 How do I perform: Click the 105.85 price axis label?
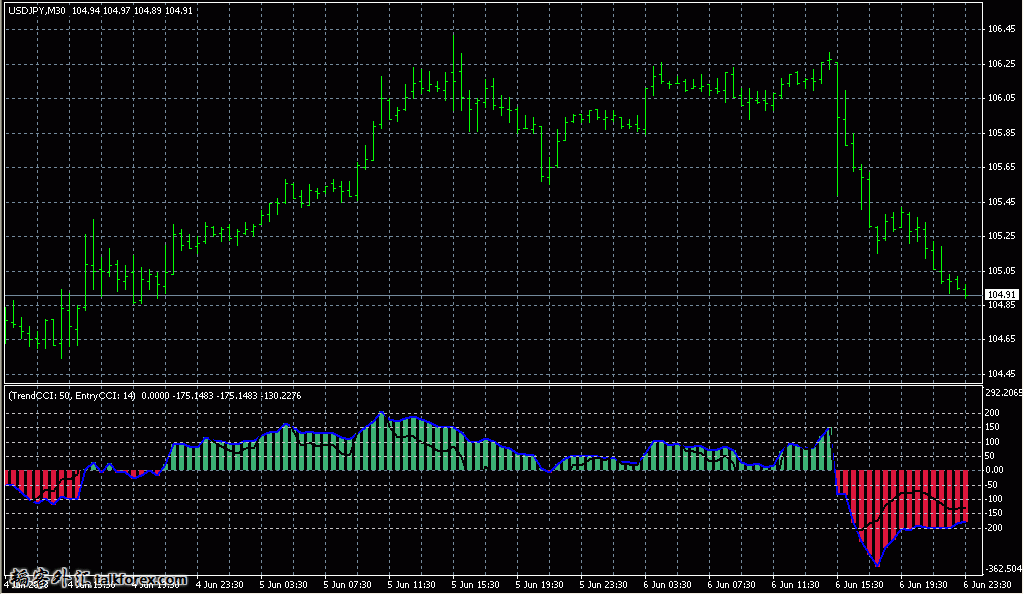[x=1002, y=133]
